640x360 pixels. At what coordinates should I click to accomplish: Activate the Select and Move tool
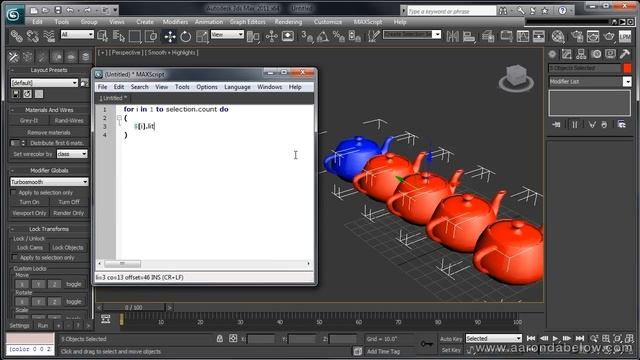(170, 36)
